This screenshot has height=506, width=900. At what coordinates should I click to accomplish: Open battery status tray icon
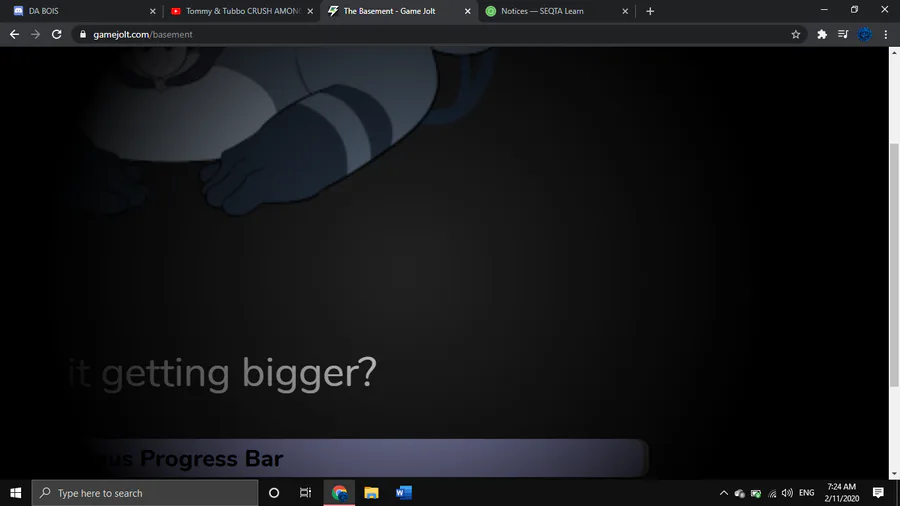click(756, 493)
